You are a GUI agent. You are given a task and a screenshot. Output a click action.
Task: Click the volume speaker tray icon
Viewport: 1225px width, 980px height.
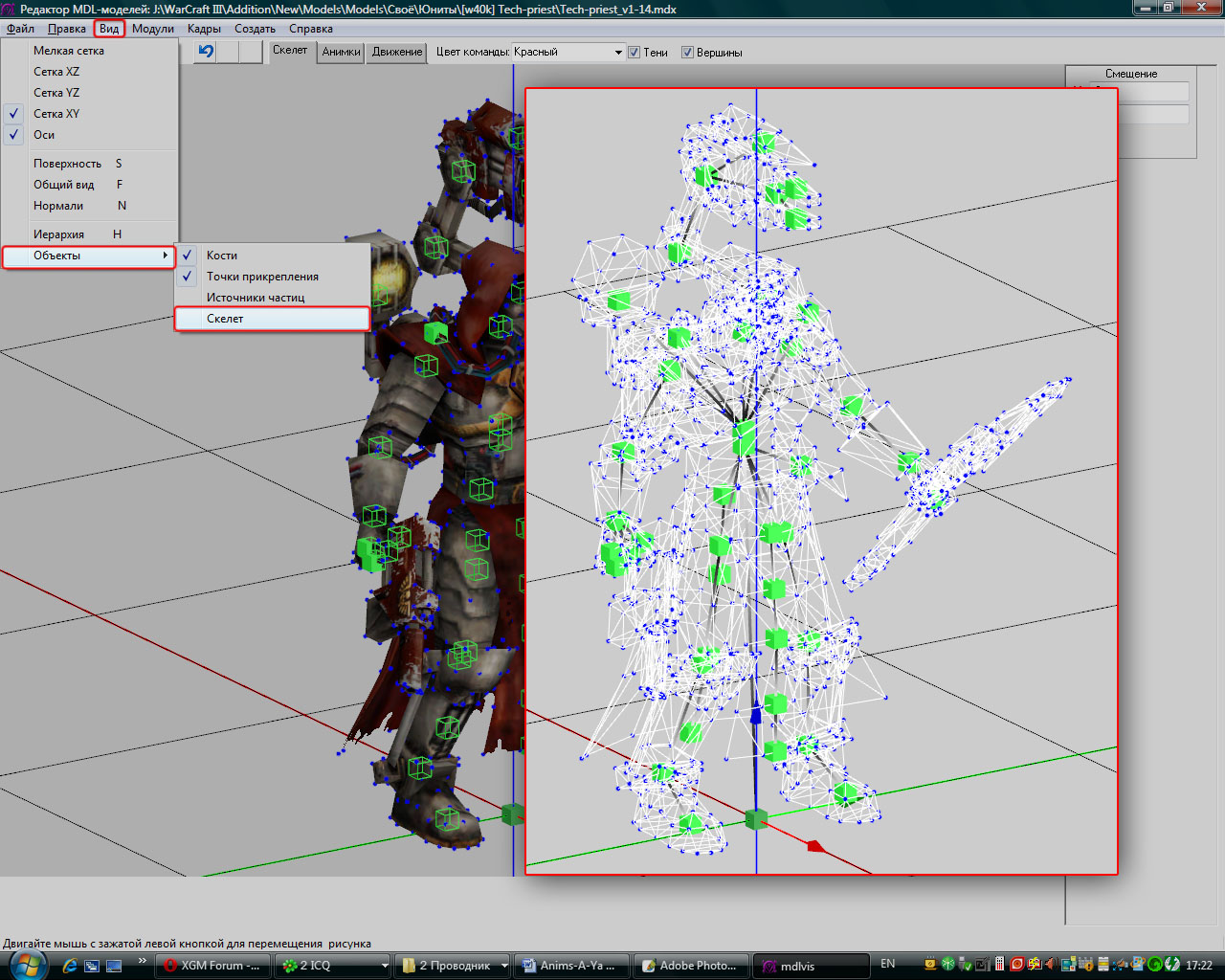click(1051, 965)
